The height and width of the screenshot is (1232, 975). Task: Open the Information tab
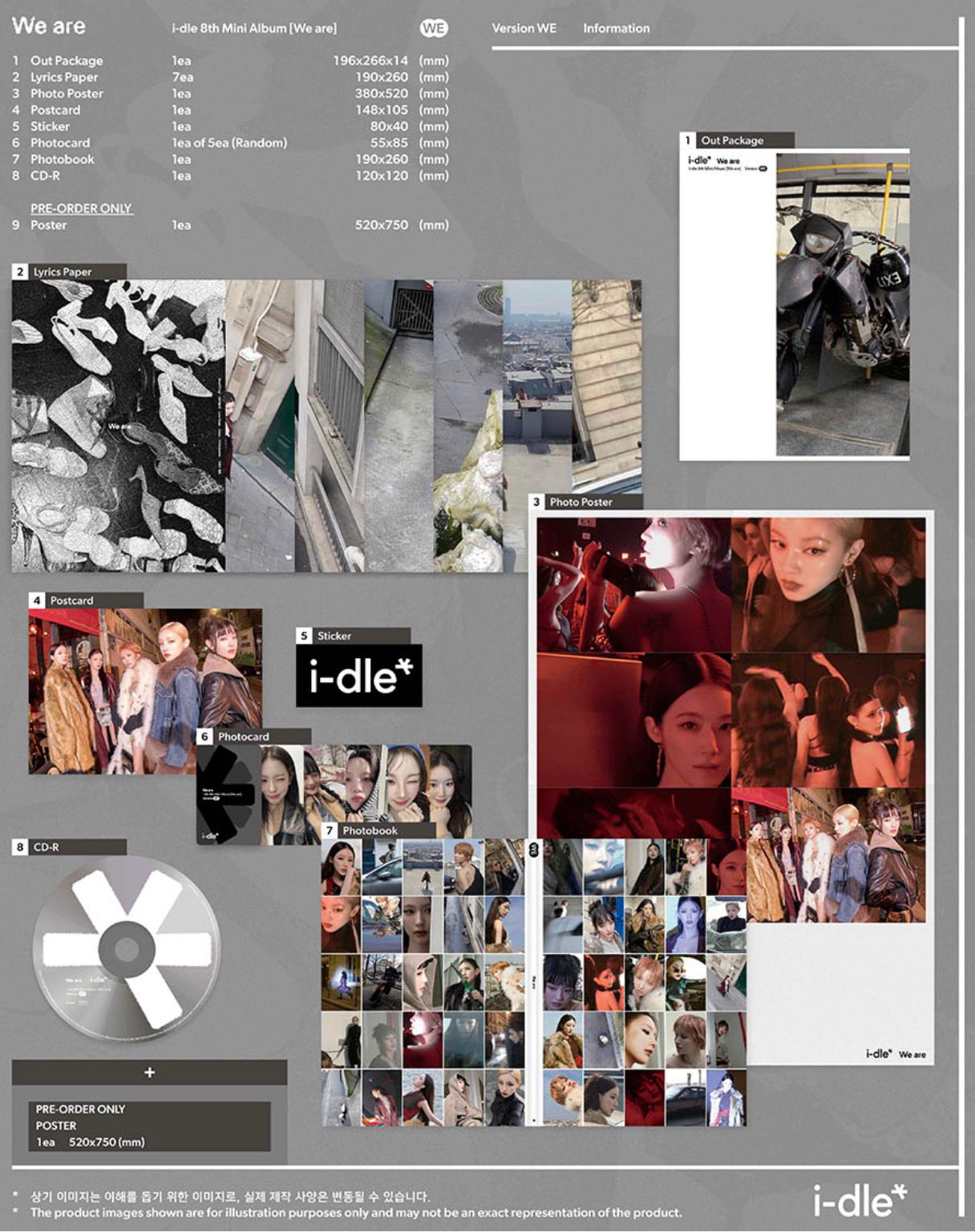(x=616, y=28)
